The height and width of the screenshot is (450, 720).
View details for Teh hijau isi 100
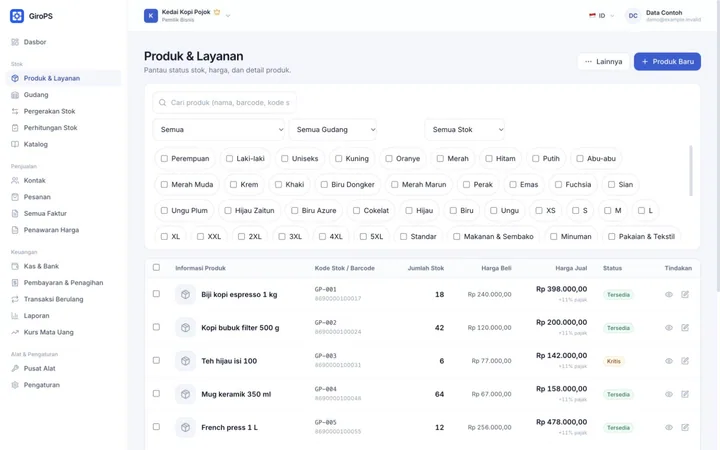point(669,361)
